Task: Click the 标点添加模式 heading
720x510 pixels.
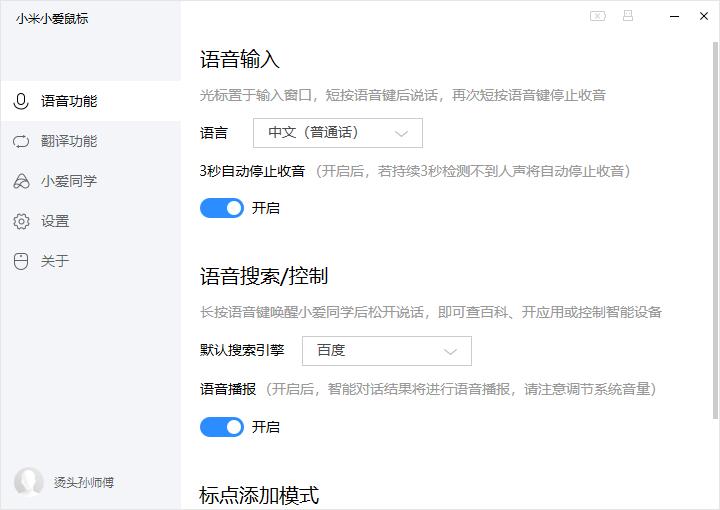Action: tap(259, 495)
